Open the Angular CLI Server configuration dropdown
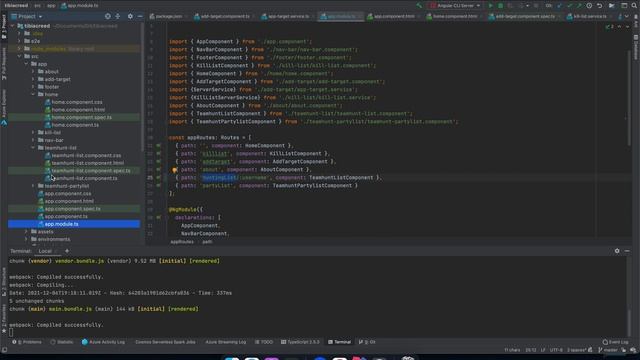 [455, 6]
